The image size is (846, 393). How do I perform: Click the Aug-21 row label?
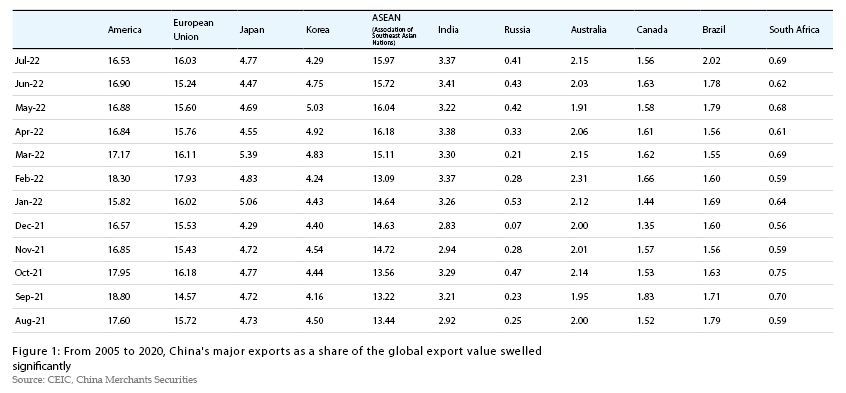[x=30, y=321]
